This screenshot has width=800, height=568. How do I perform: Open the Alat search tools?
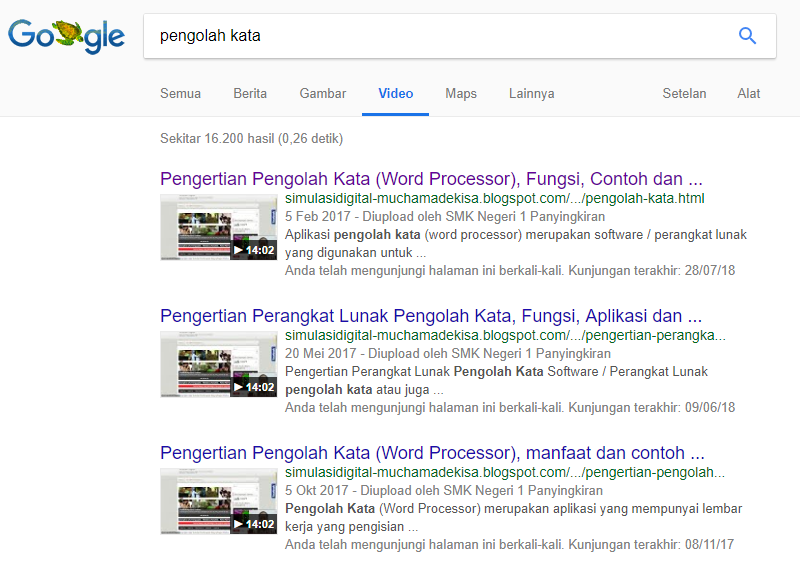[x=748, y=93]
